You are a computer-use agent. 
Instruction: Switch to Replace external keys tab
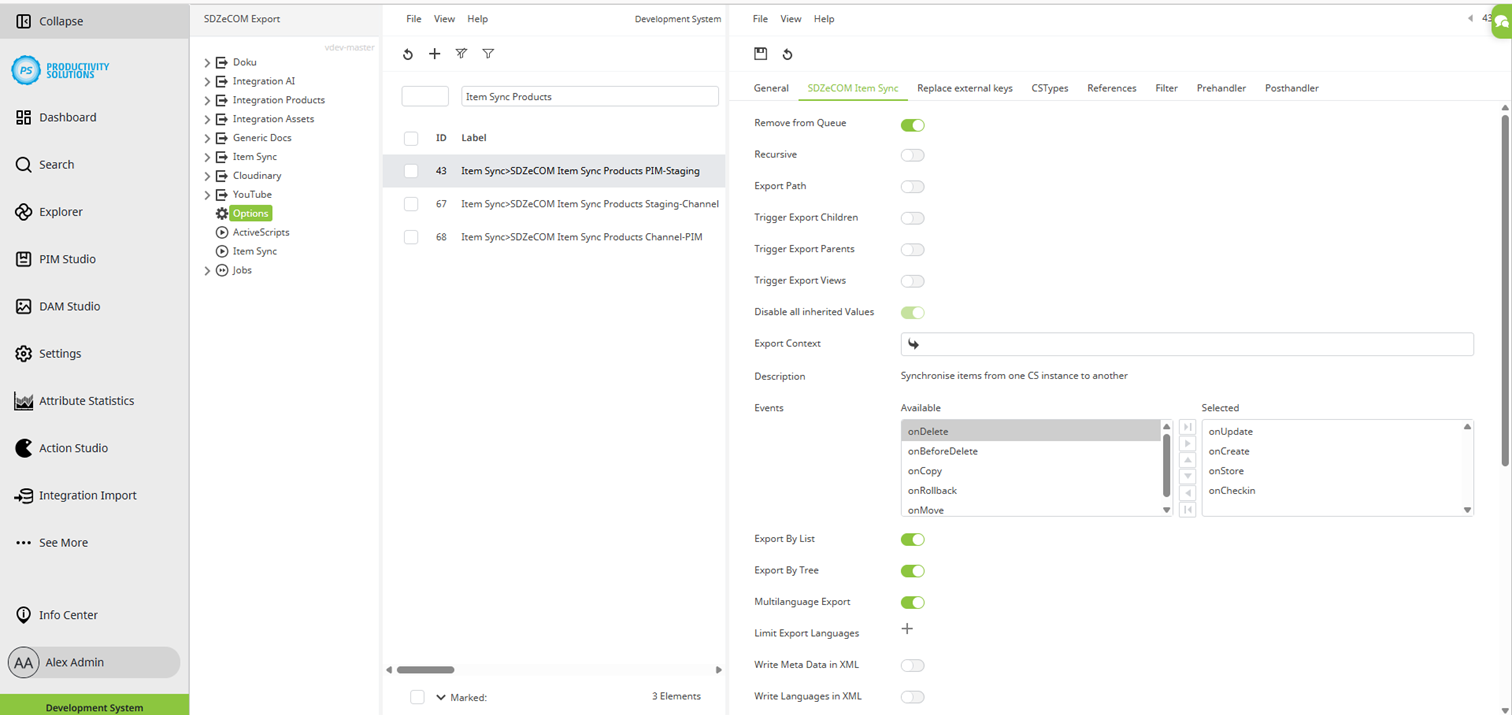pyautogui.click(x=964, y=88)
